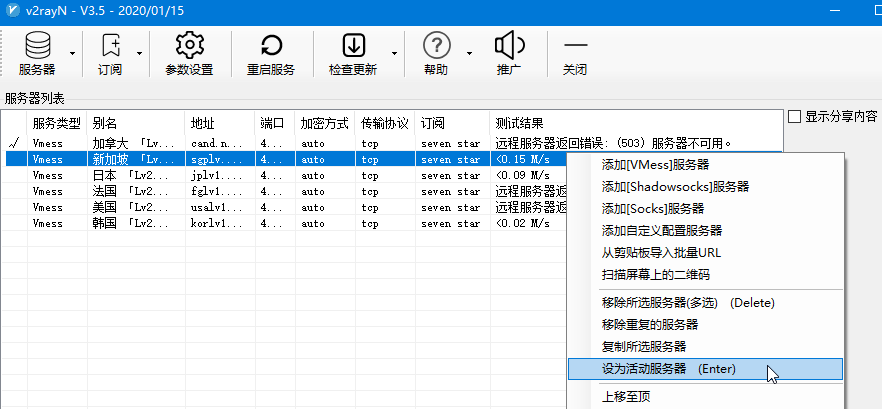Choose 复制所选服务器 menu entry
The image size is (882, 409).
pos(705,347)
